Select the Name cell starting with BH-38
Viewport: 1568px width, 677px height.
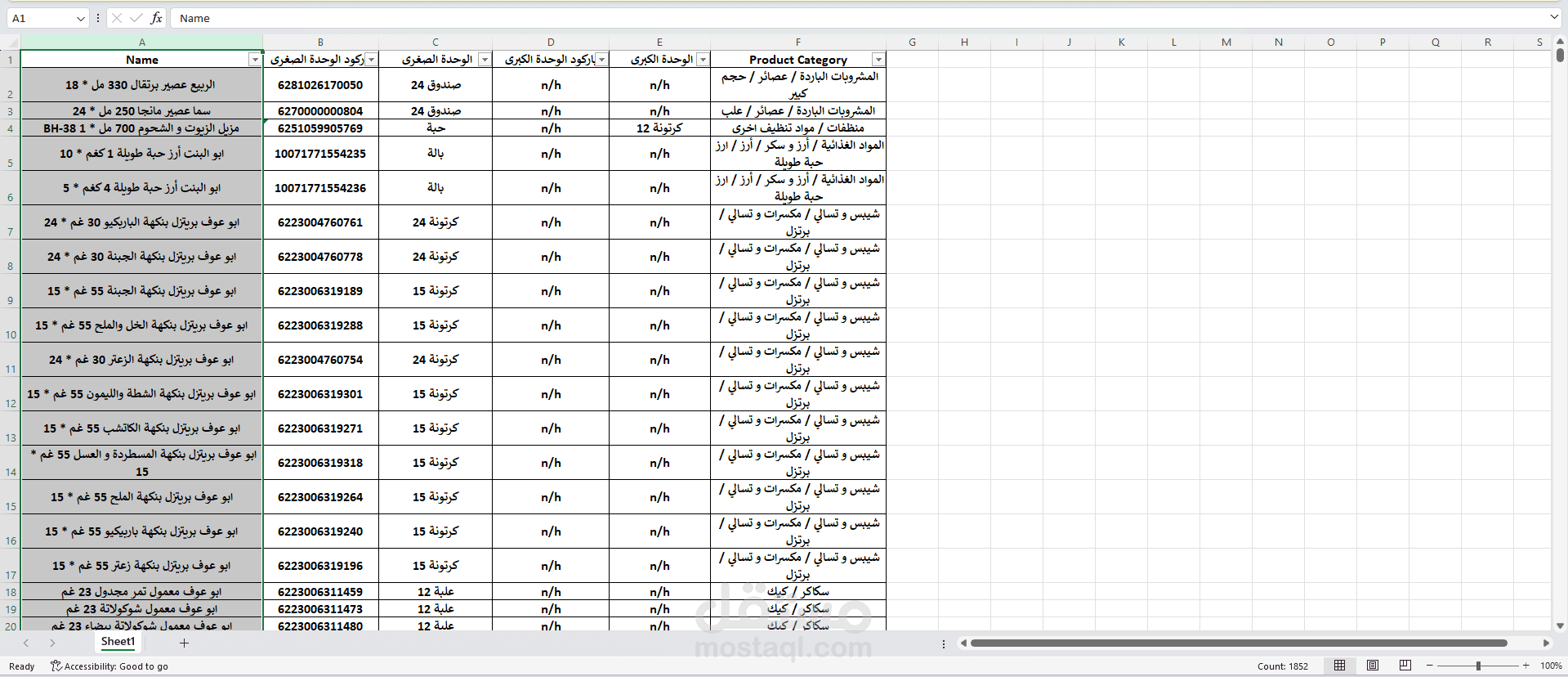142,128
